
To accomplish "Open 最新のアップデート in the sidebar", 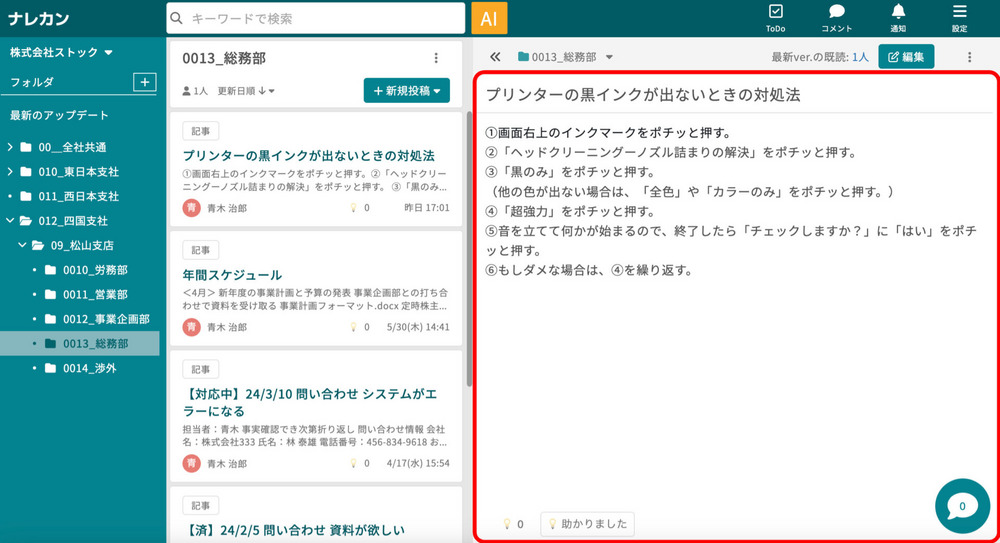I will 59,115.
